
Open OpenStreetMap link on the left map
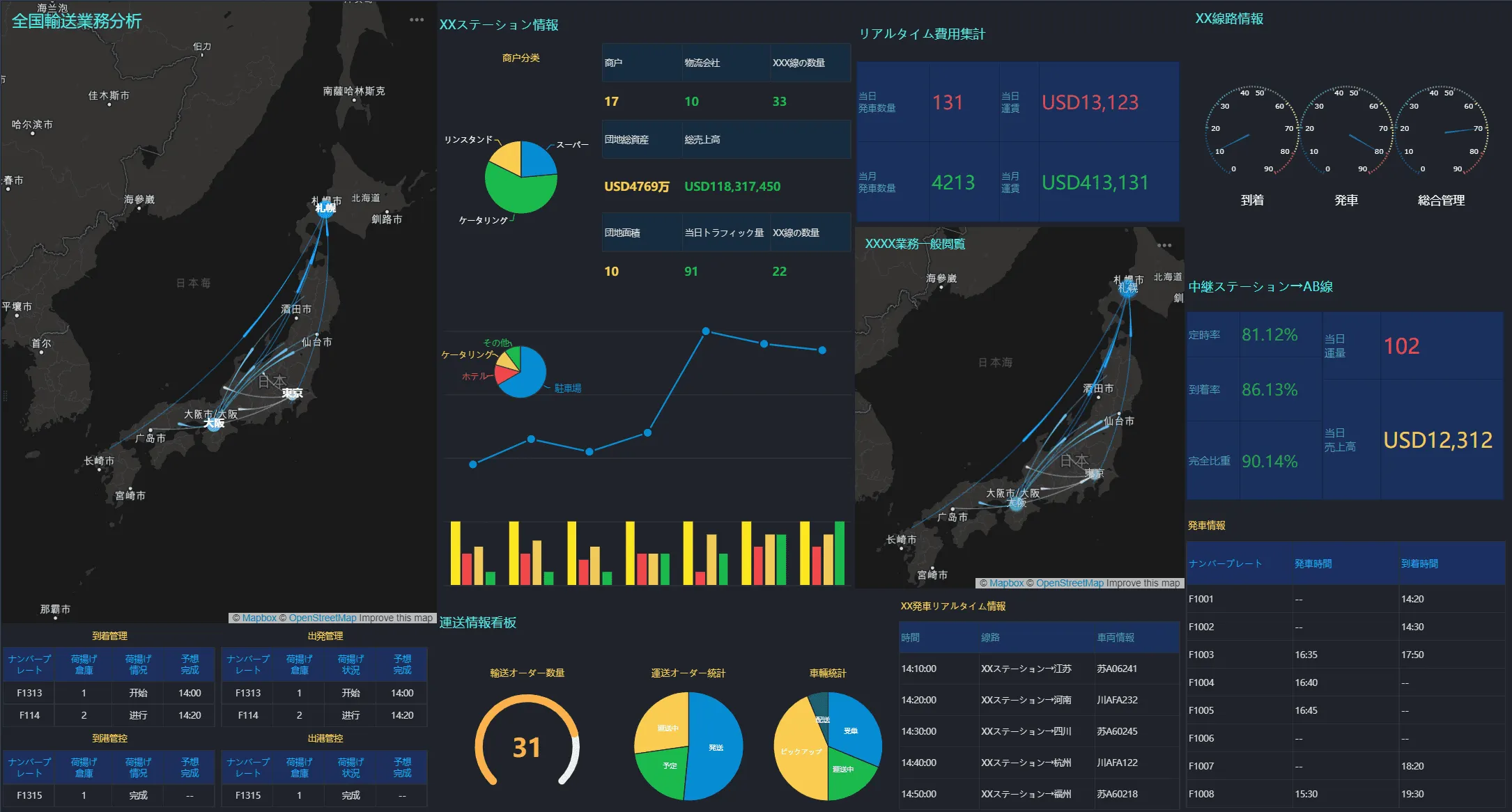click(323, 618)
